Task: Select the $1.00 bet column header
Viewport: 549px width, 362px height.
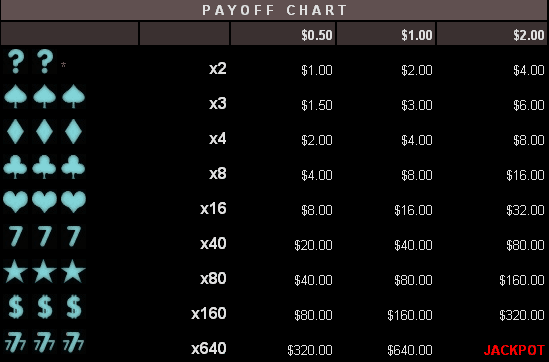Action: 386,34
